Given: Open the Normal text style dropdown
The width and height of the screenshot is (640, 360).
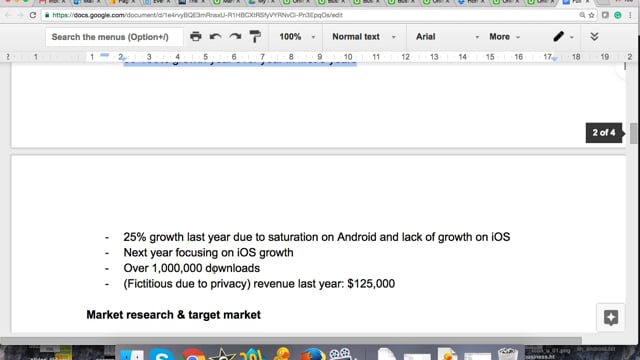Looking at the screenshot, I should [364, 37].
